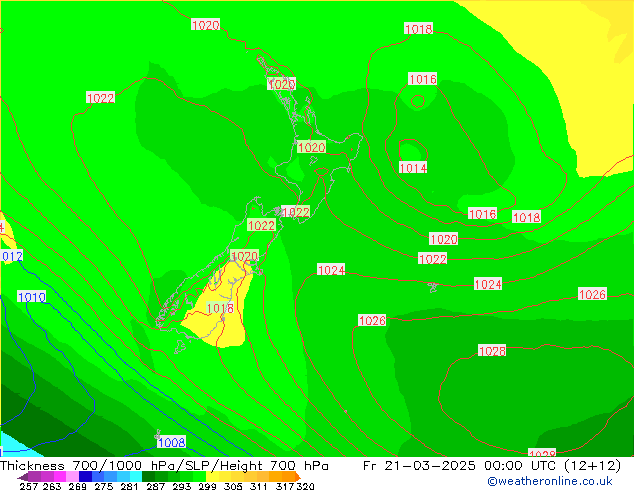Pick the bright yellow legend swatch after 299
Screen dimensions: 634x490
(x=212, y=476)
